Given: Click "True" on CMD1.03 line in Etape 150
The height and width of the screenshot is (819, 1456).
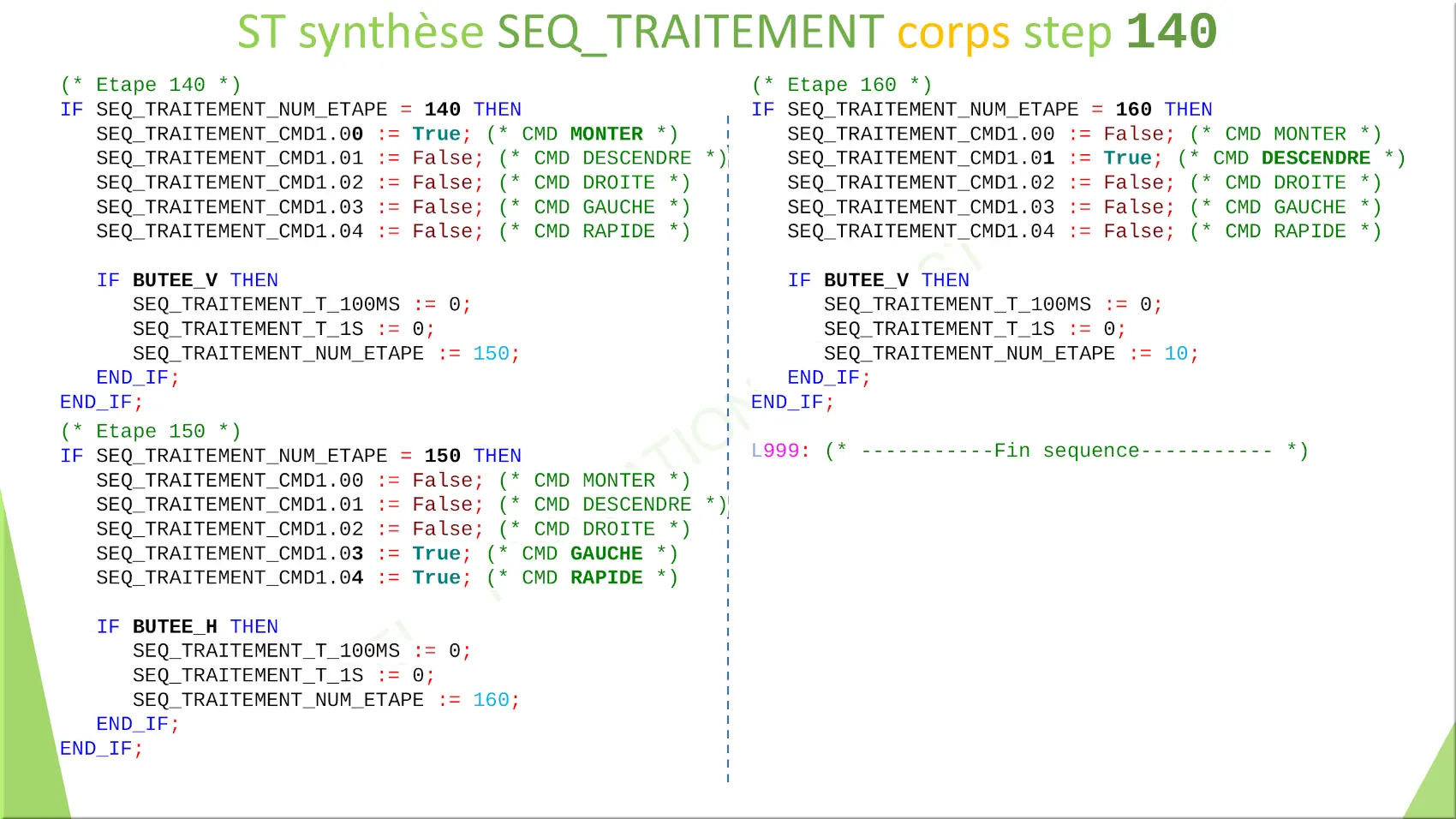Looking at the screenshot, I should 436,553.
